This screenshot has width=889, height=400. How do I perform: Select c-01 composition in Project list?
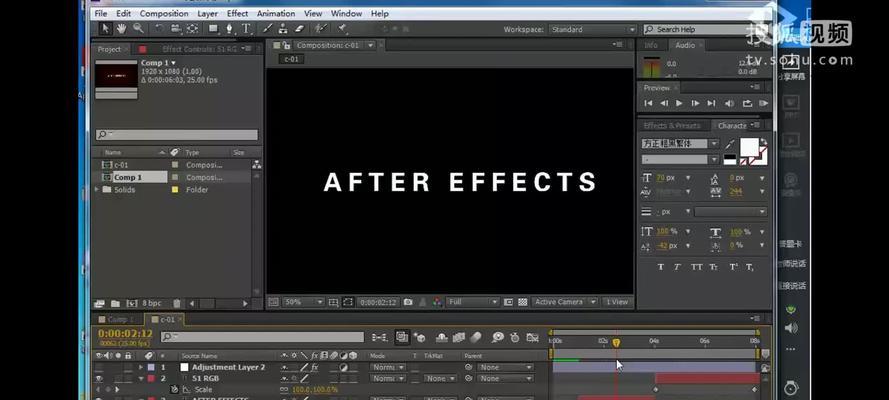(x=121, y=165)
